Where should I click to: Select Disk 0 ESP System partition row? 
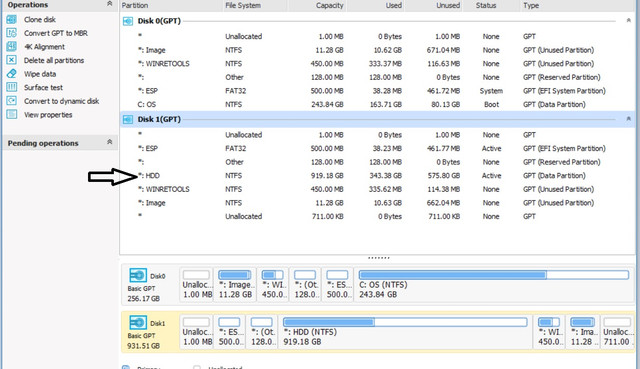tap(377, 91)
